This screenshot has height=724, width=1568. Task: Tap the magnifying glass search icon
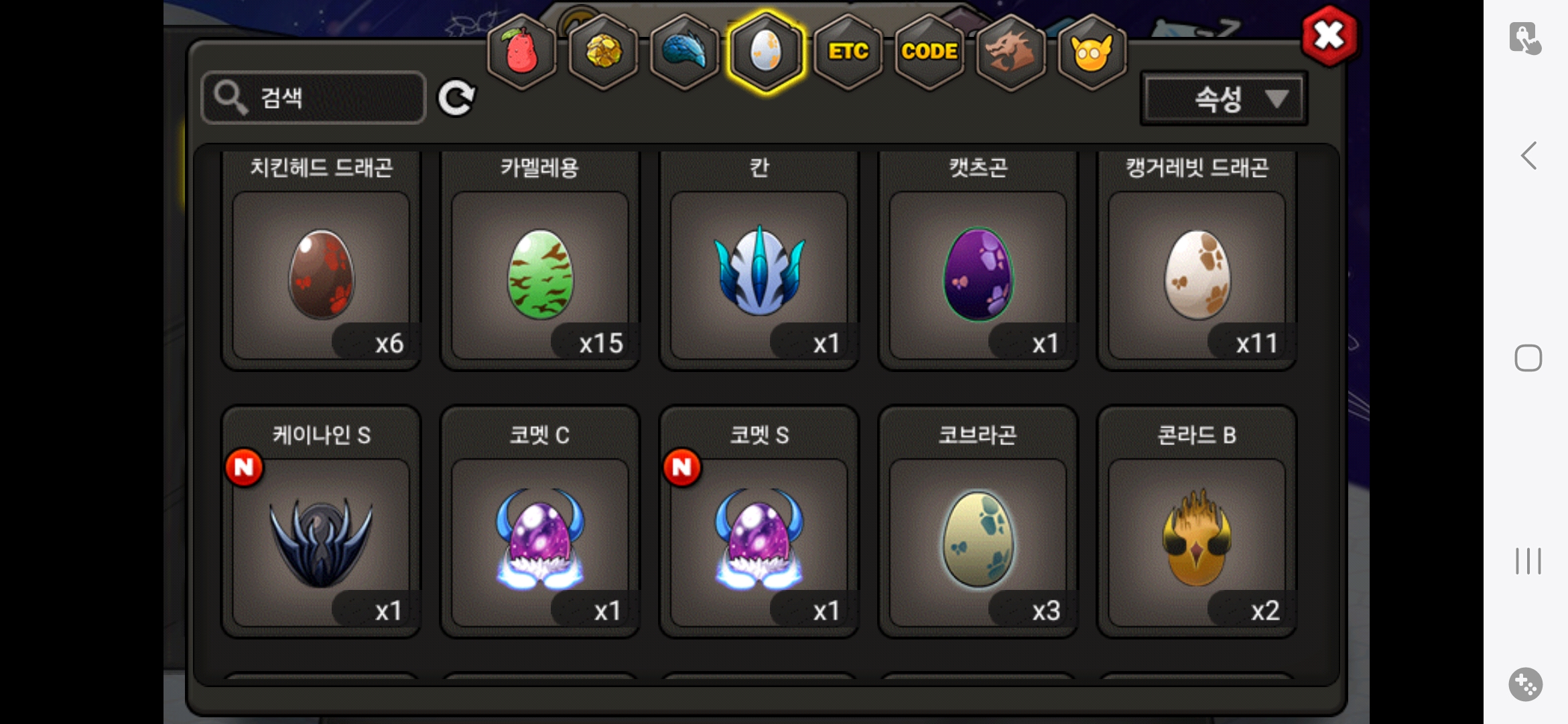pyautogui.click(x=230, y=98)
